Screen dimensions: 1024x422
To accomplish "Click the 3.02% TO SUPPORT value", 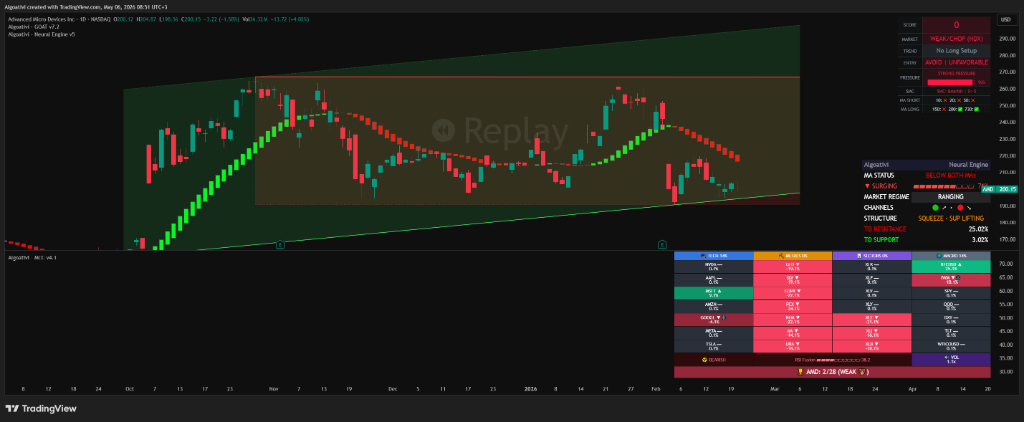I will [980, 240].
